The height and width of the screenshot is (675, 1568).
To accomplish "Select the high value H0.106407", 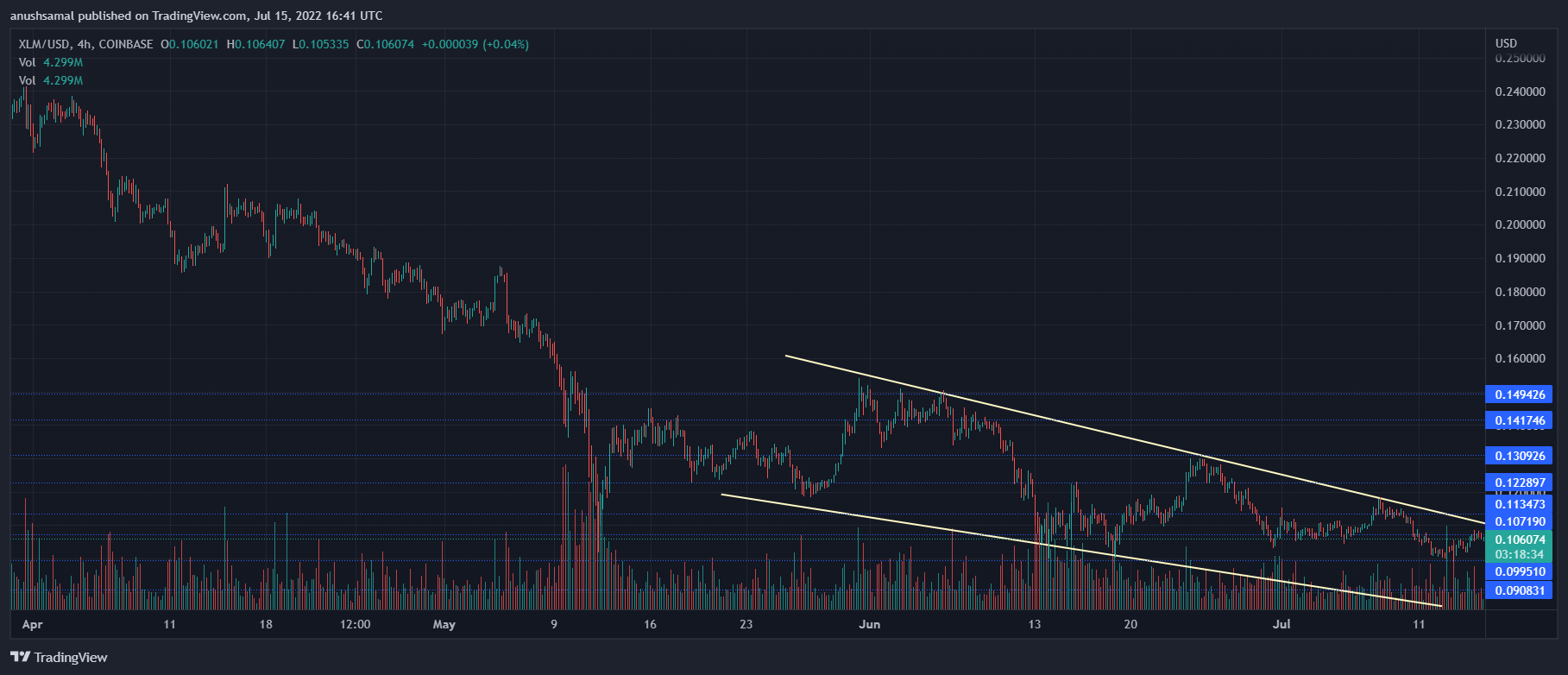I will click(255, 44).
